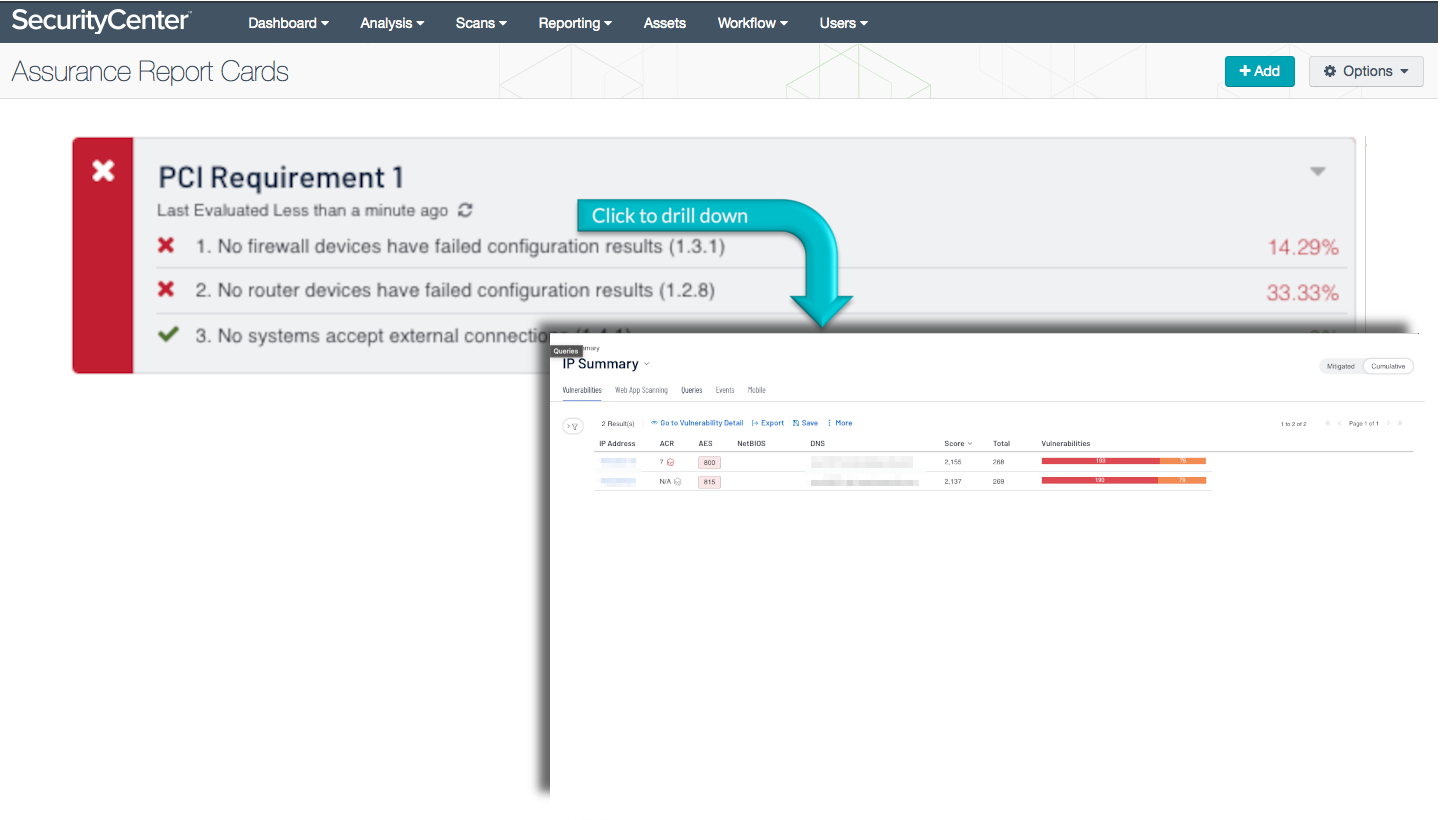Jump to last results page
The width and height of the screenshot is (1440, 820).
[1400, 423]
